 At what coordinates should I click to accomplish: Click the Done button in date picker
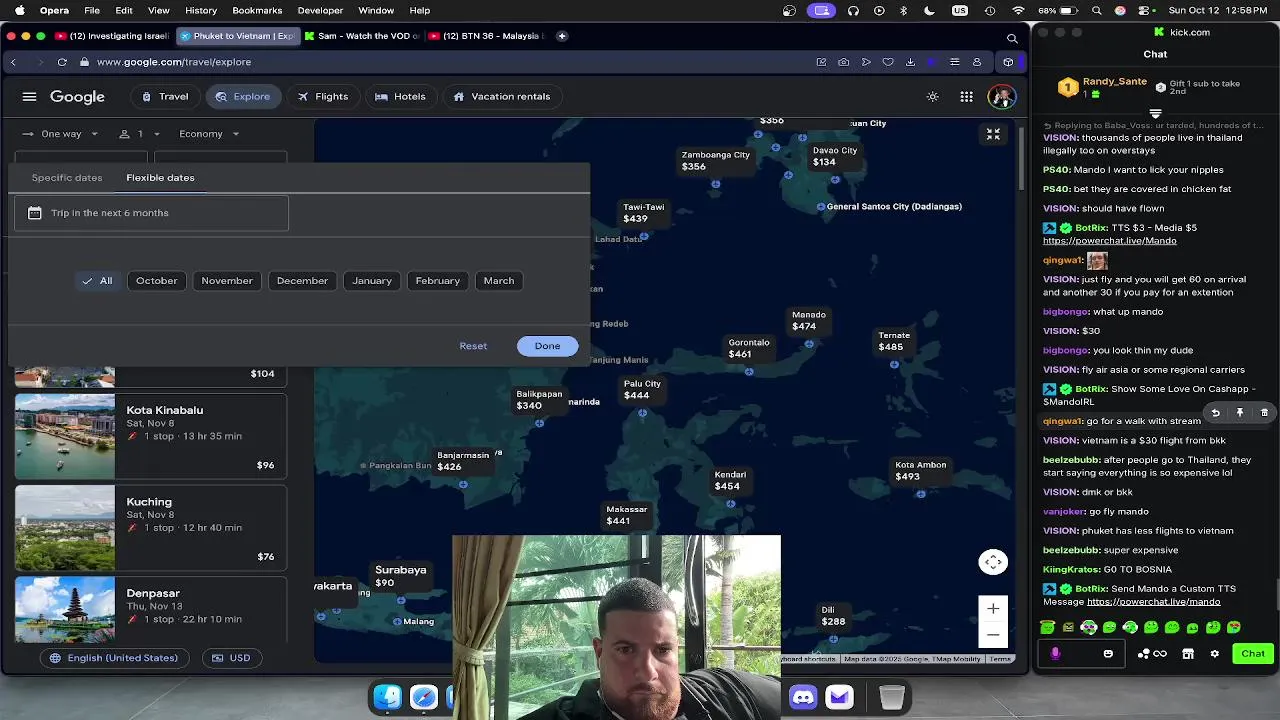pyautogui.click(x=547, y=346)
